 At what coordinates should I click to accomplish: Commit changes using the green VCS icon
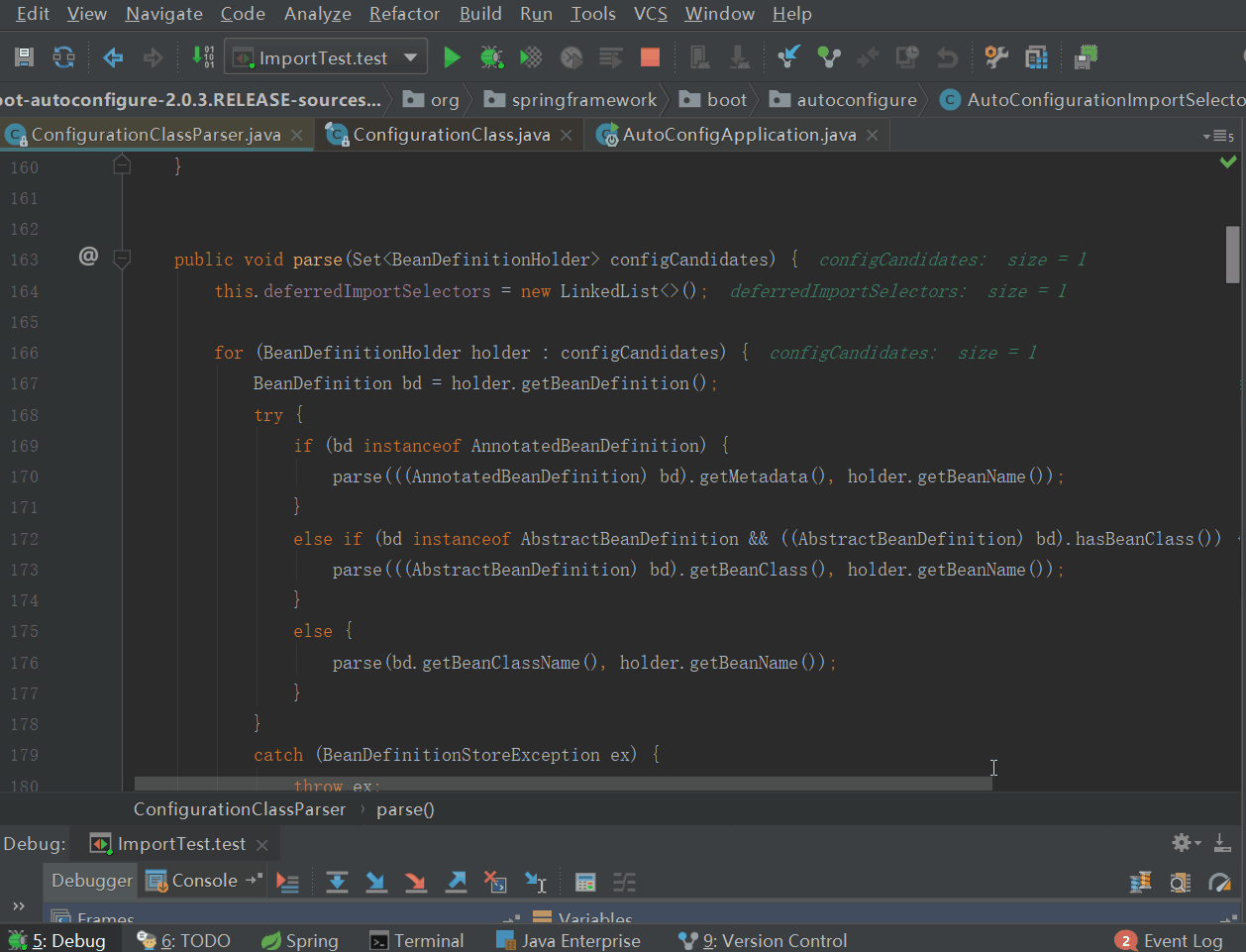(828, 57)
